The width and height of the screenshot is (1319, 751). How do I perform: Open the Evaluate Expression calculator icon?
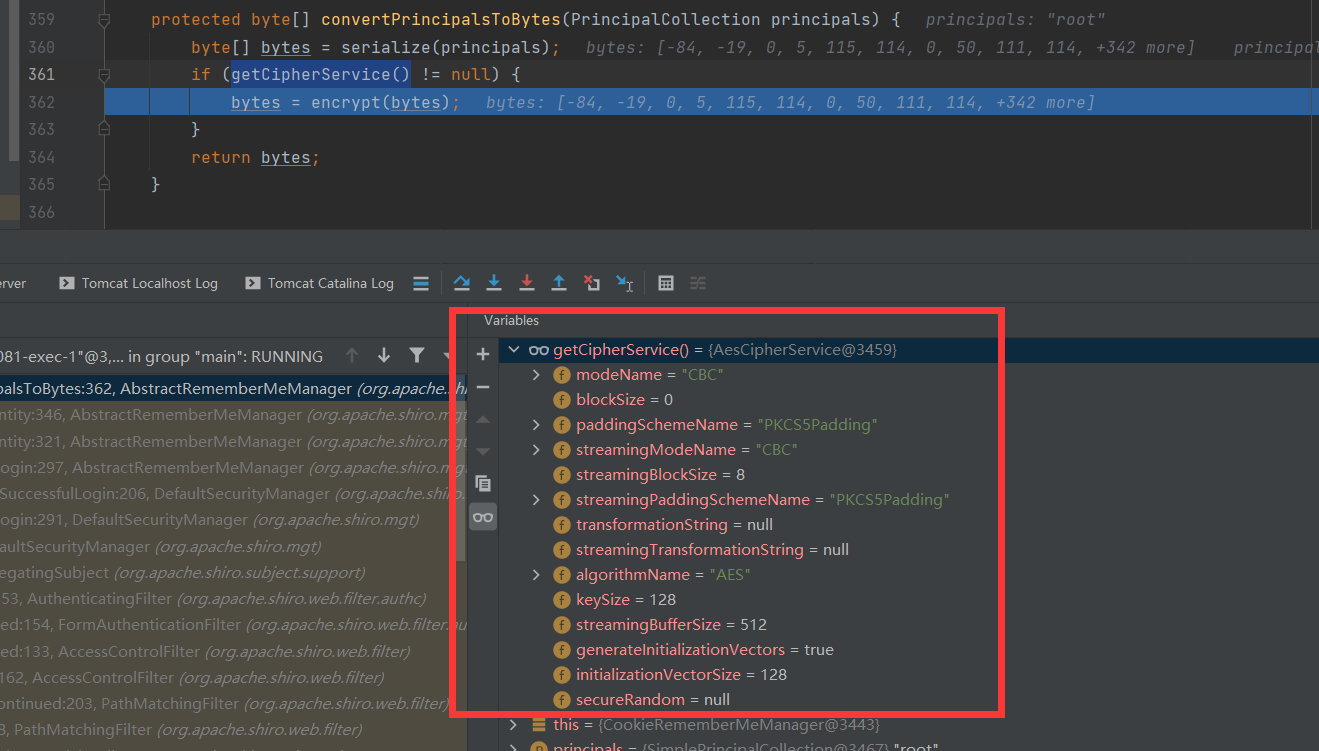point(665,284)
